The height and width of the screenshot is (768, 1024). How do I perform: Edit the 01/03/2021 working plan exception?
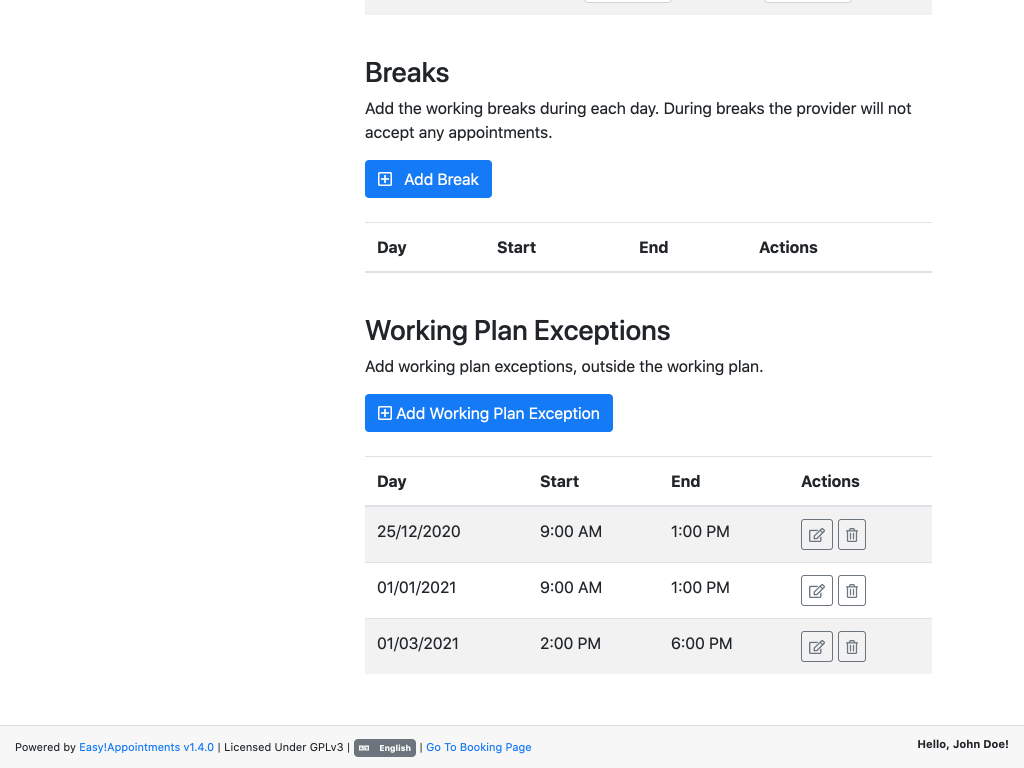(816, 647)
